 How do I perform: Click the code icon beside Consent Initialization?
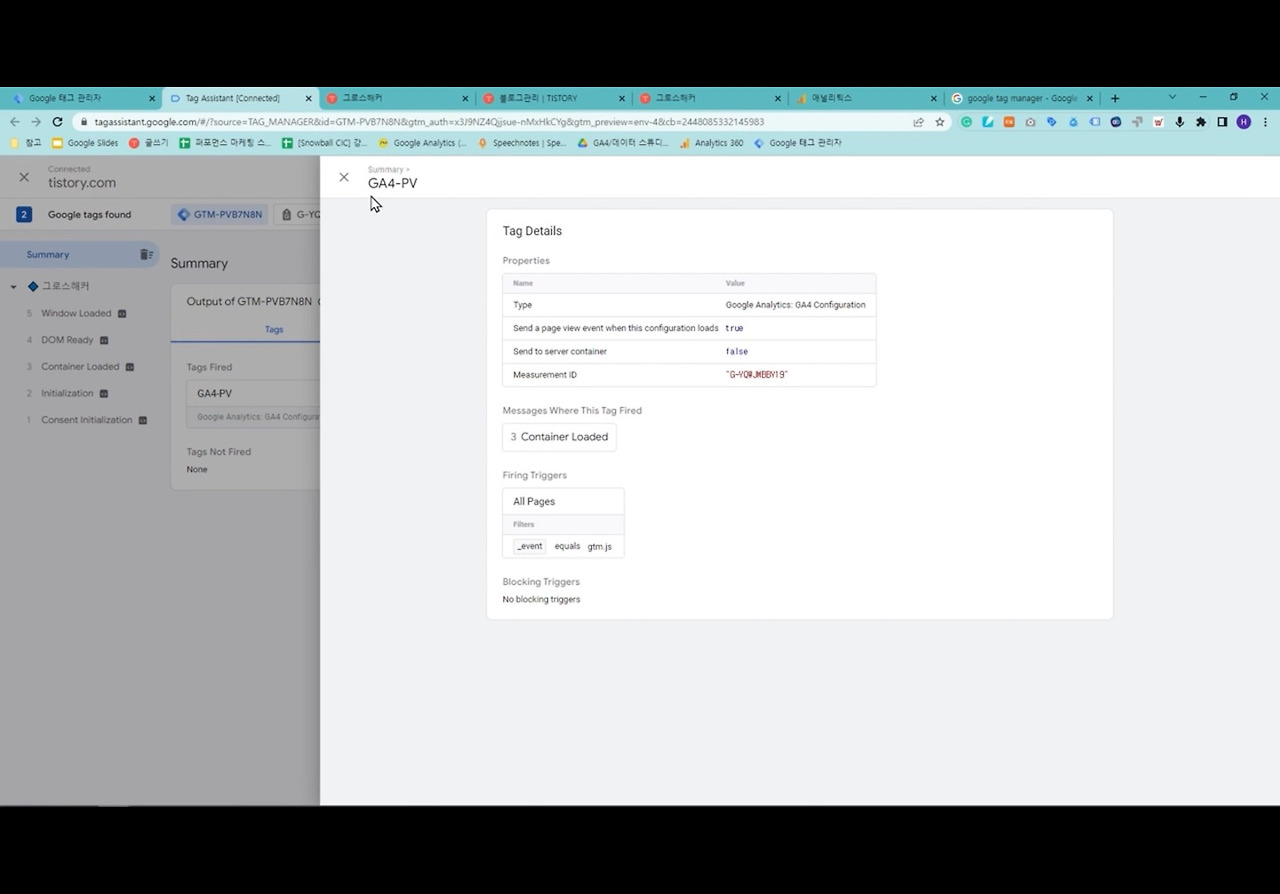[143, 421]
